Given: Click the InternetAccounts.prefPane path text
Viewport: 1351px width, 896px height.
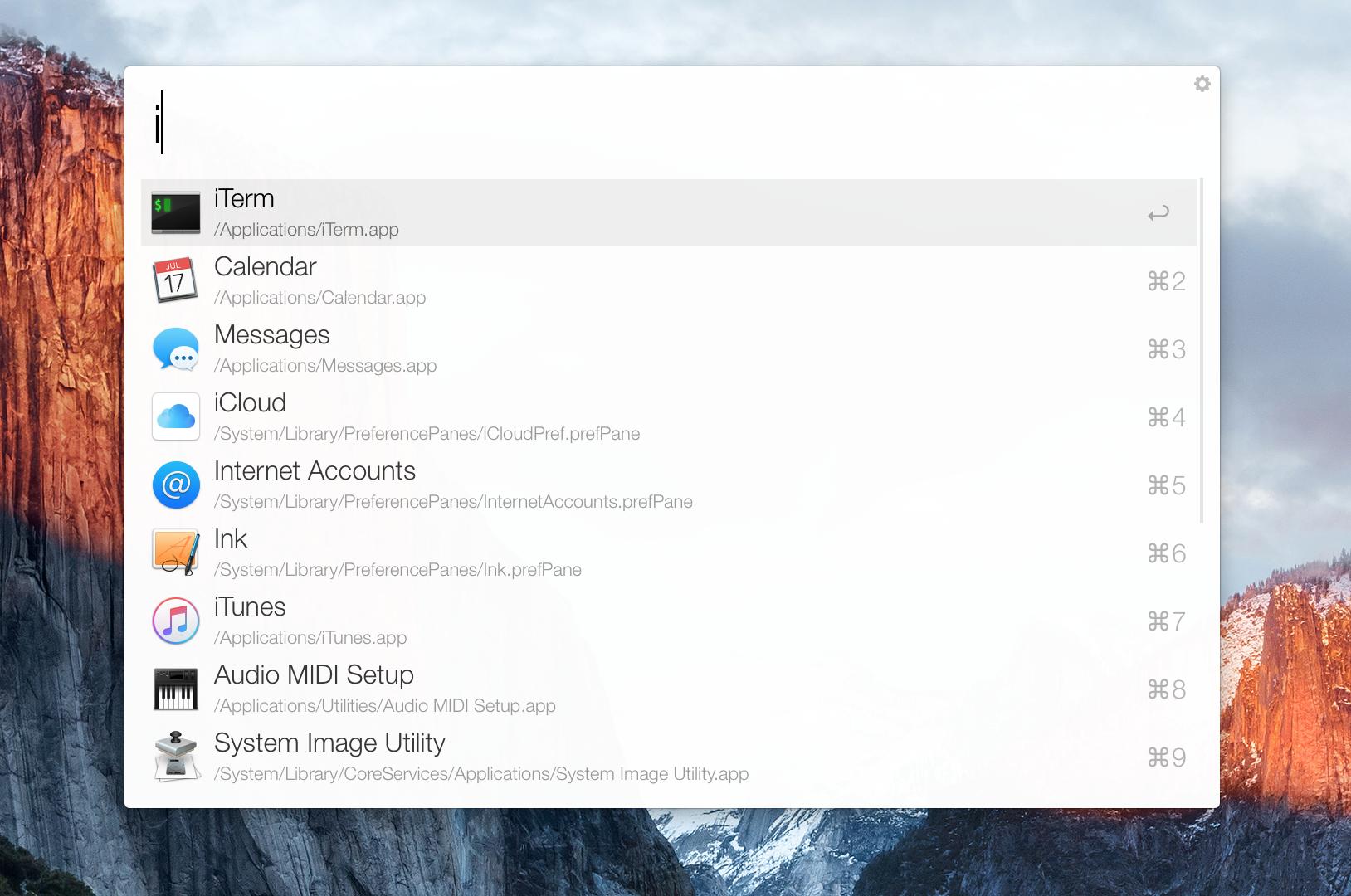Looking at the screenshot, I should click(453, 502).
